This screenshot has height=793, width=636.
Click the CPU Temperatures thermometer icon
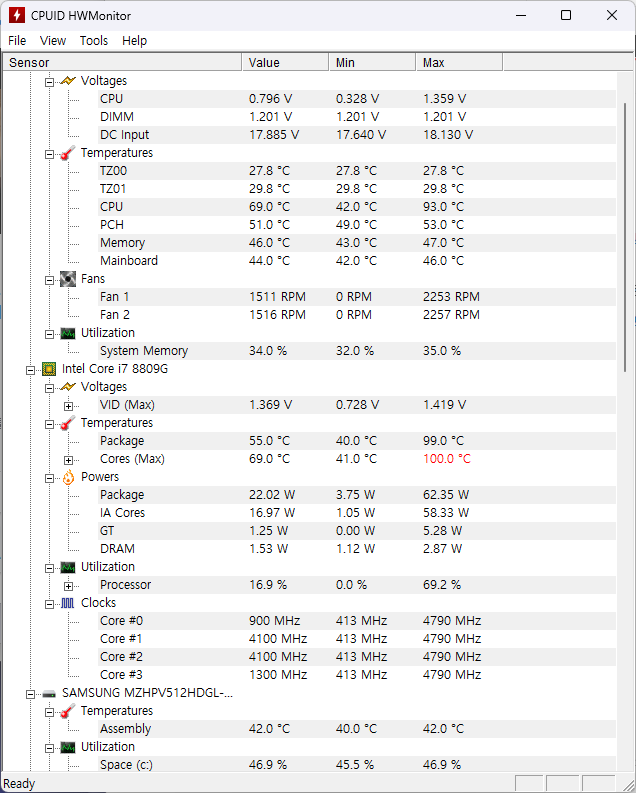coord(68,423)
